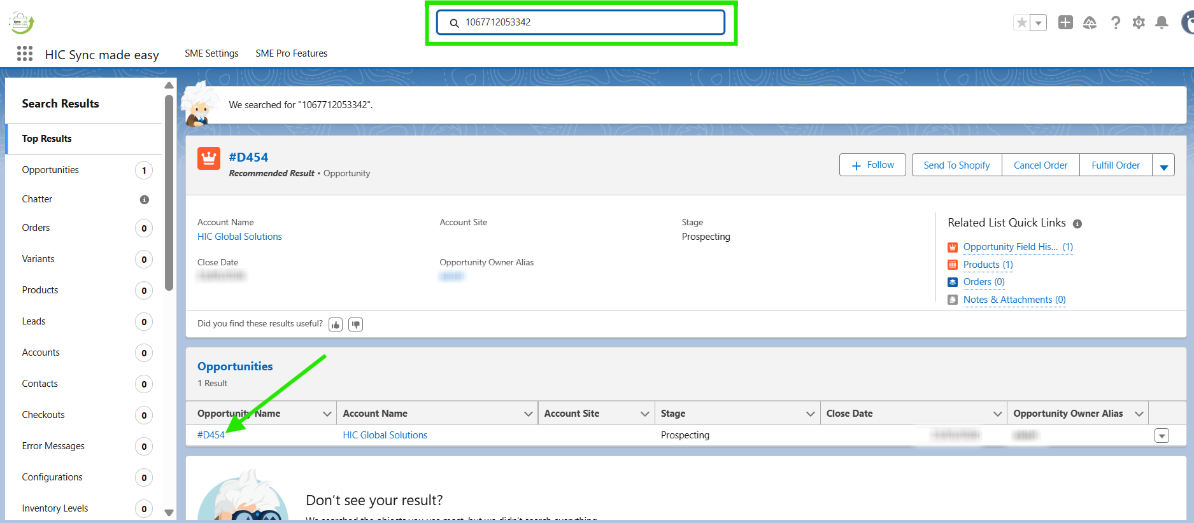Click Send To Shopify button

click(x=956, y=165)
